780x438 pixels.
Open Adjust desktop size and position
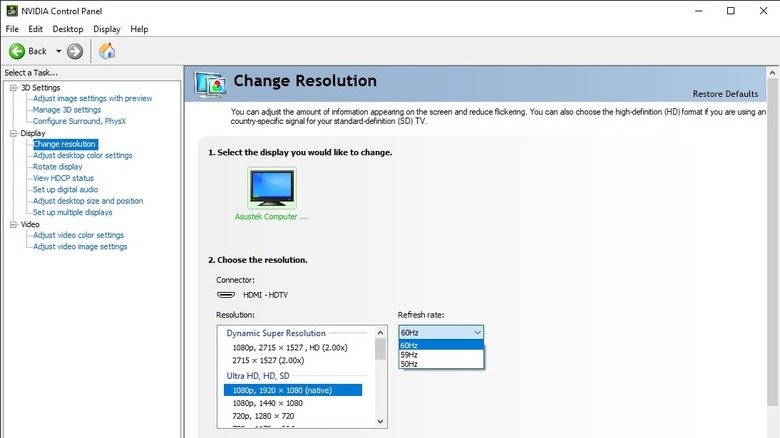pyautogui.click(x=88, y=201)
